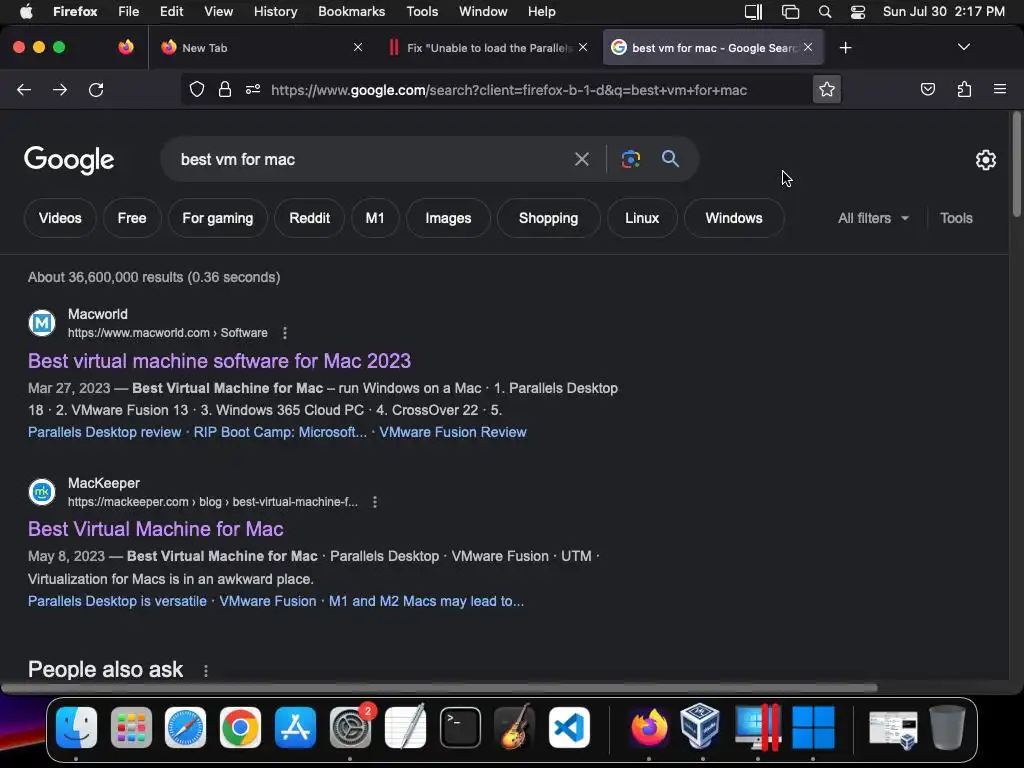Viewport: 1024px width, 768px height.
Task: Clear the Google search box text
Action: 581,159
